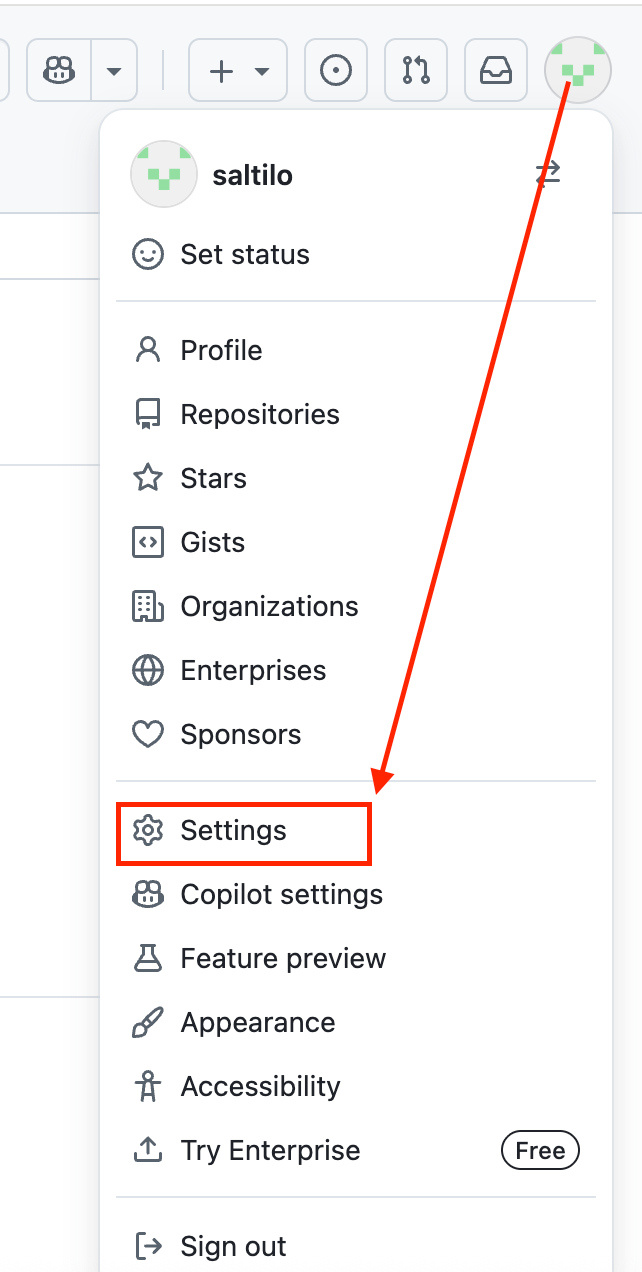Viewport: 642px width, 1272px height.
Task: Open the Pull requests icon
Action: click(x=416, y=71)
